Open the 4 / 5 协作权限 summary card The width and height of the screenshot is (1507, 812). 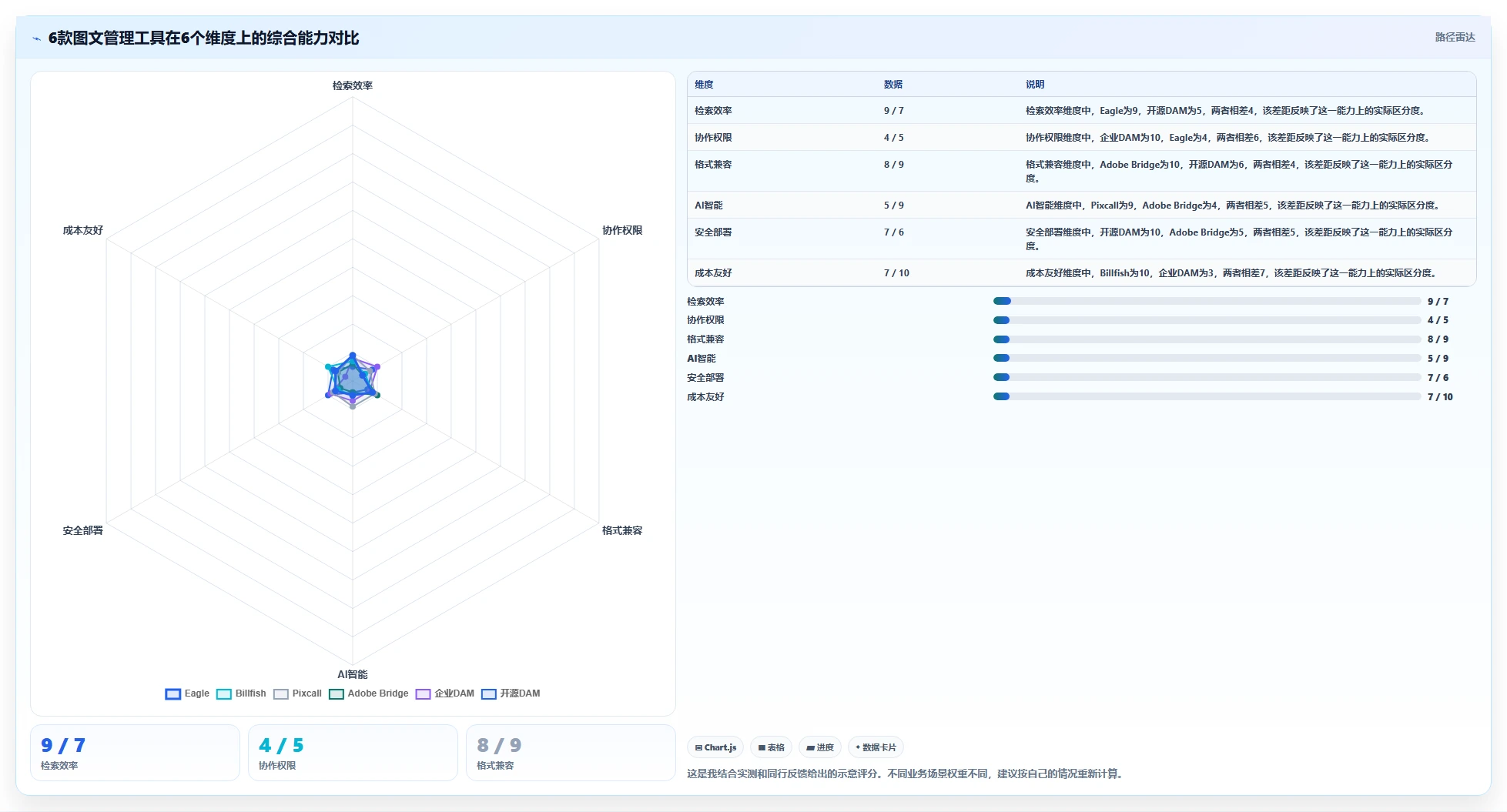[x=353, y=753]
